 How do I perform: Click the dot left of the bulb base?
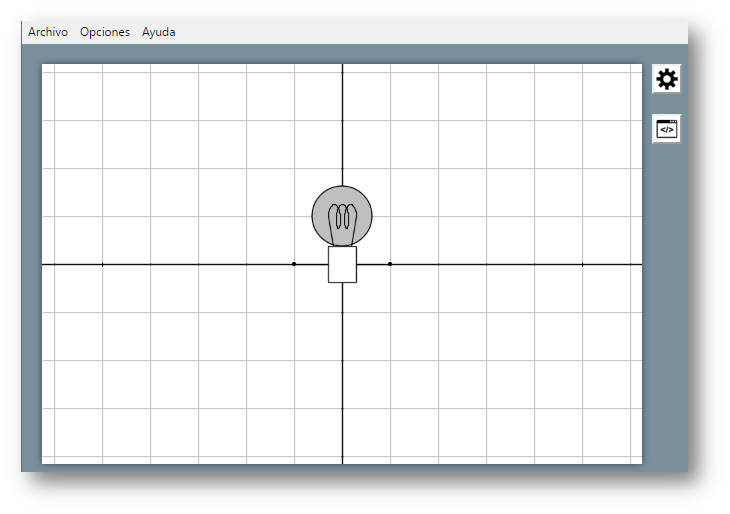[294, 264]
